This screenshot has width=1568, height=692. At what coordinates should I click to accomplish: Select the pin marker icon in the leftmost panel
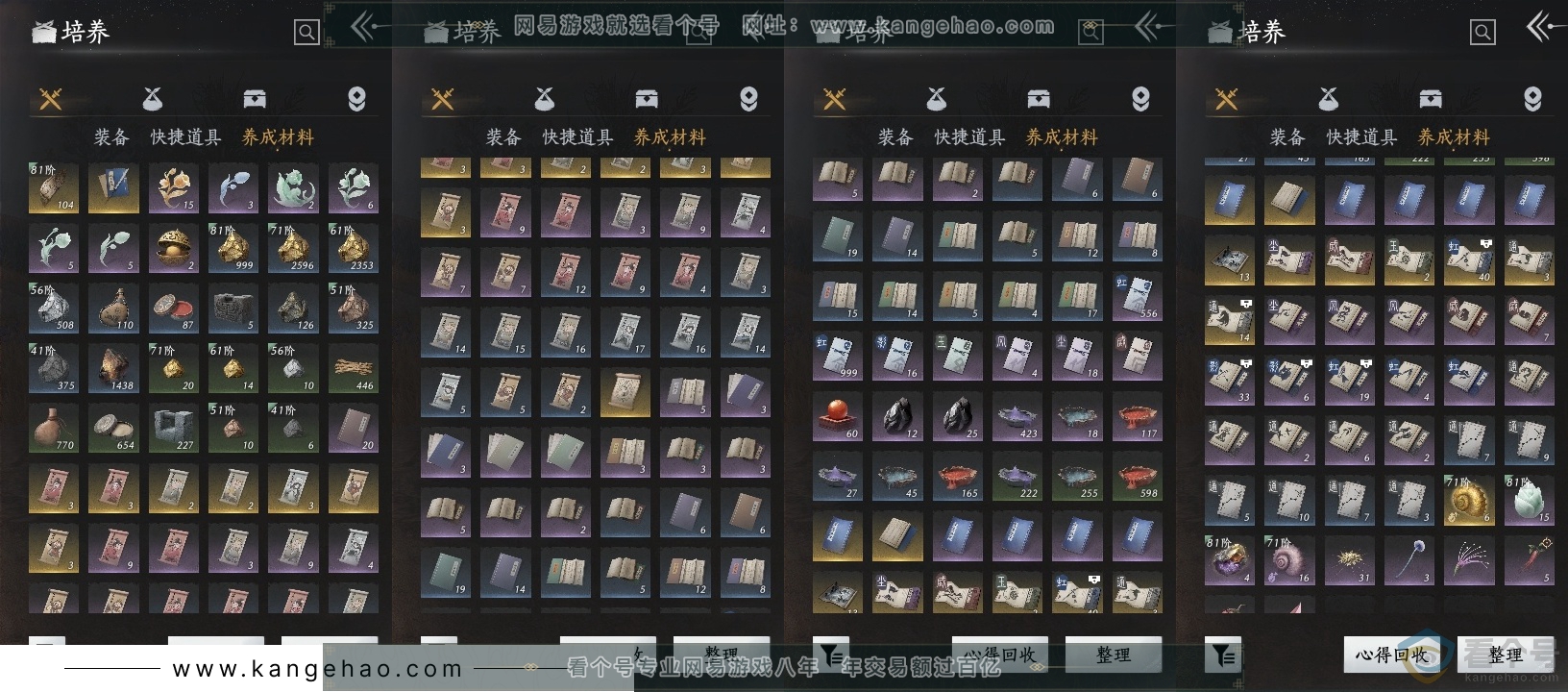pyautogui.click(x=356, y=98)
